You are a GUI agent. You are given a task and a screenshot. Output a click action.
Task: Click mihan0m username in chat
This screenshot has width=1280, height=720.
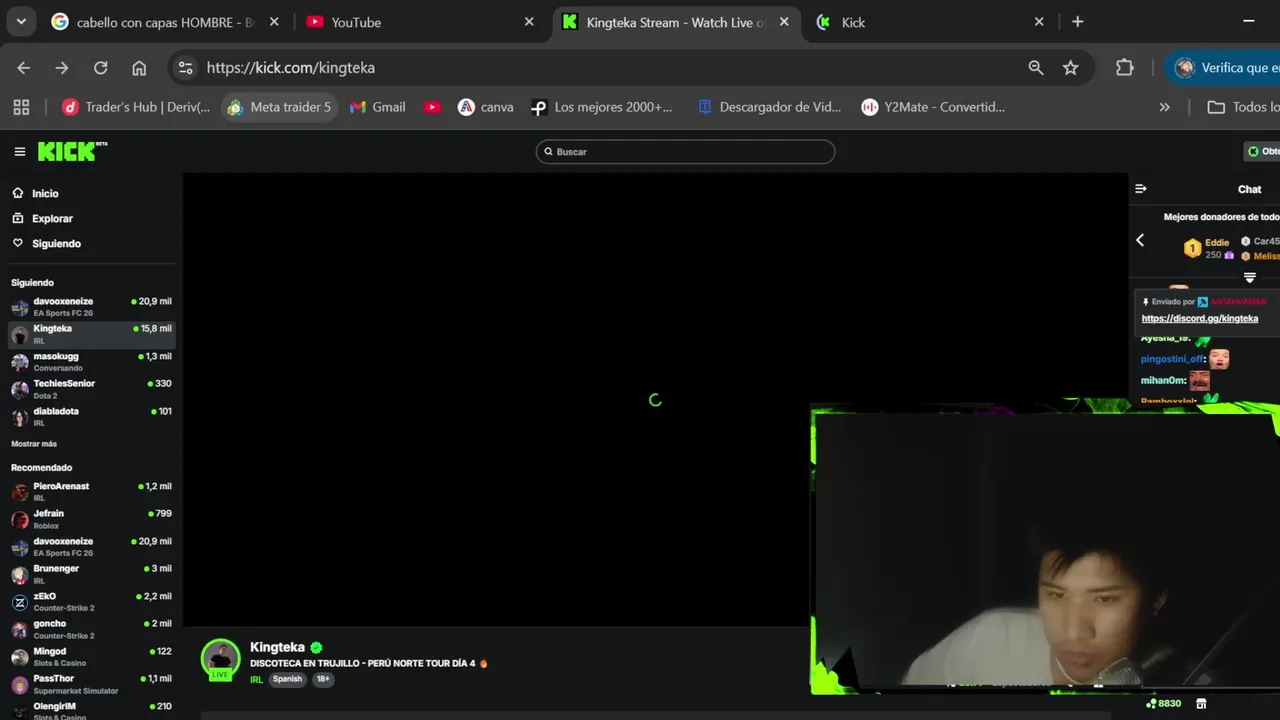(x=1163, y=381)
